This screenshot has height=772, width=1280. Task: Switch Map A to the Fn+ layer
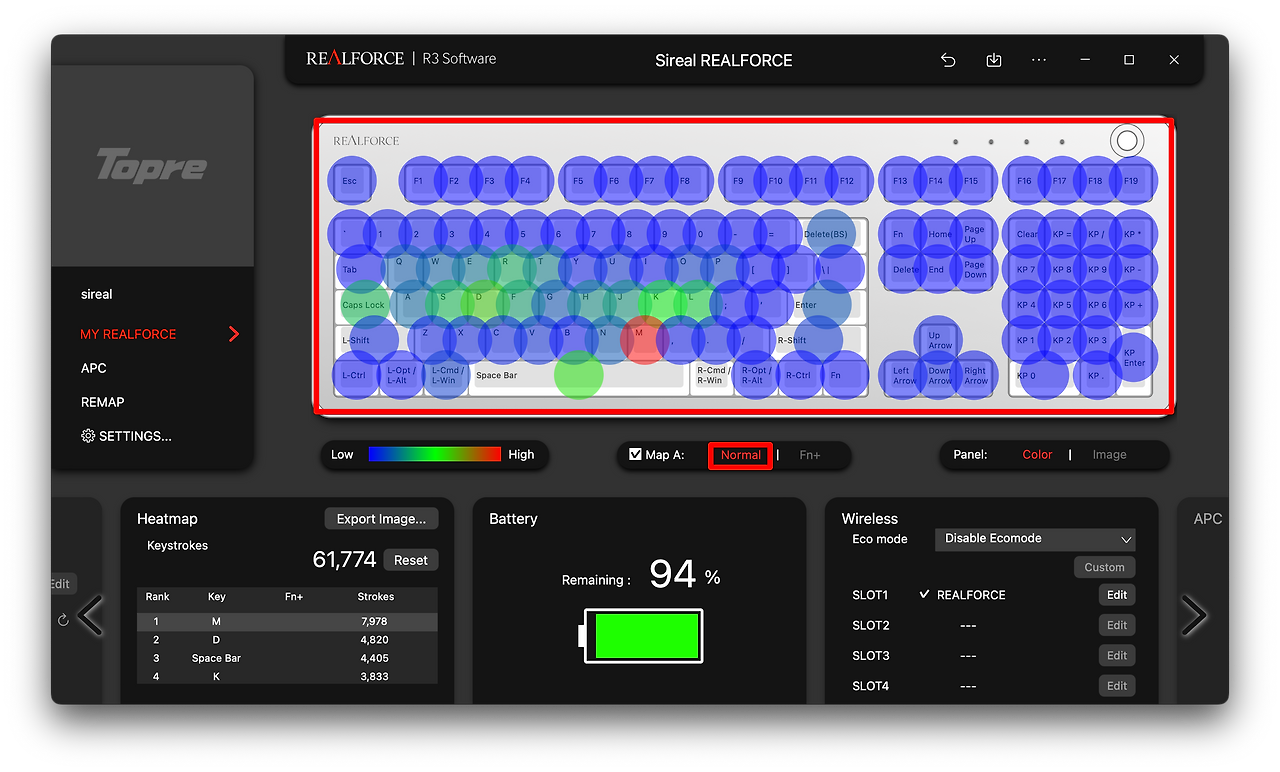(x=810, y=455)
